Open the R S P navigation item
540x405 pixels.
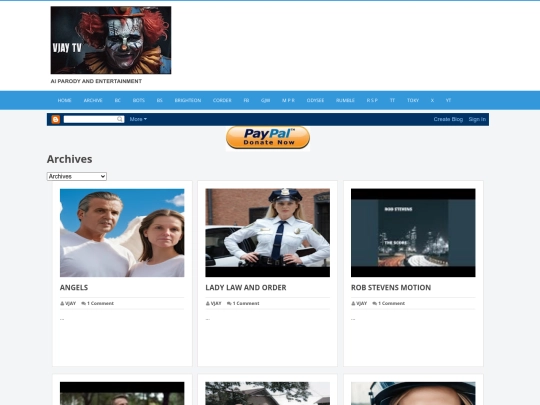(x=372, y=101)
